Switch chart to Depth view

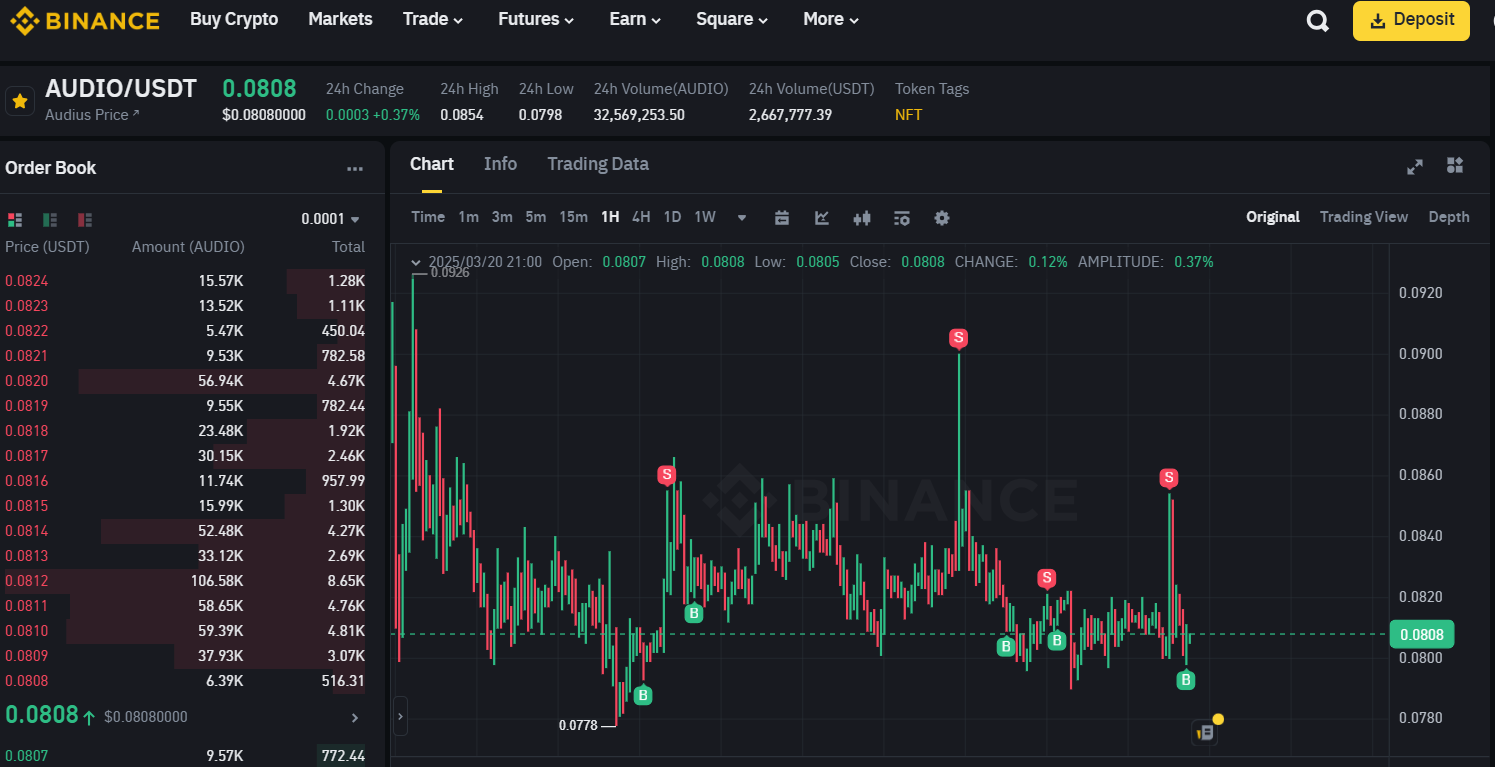pyautogui.click(x=1448, y=216)
